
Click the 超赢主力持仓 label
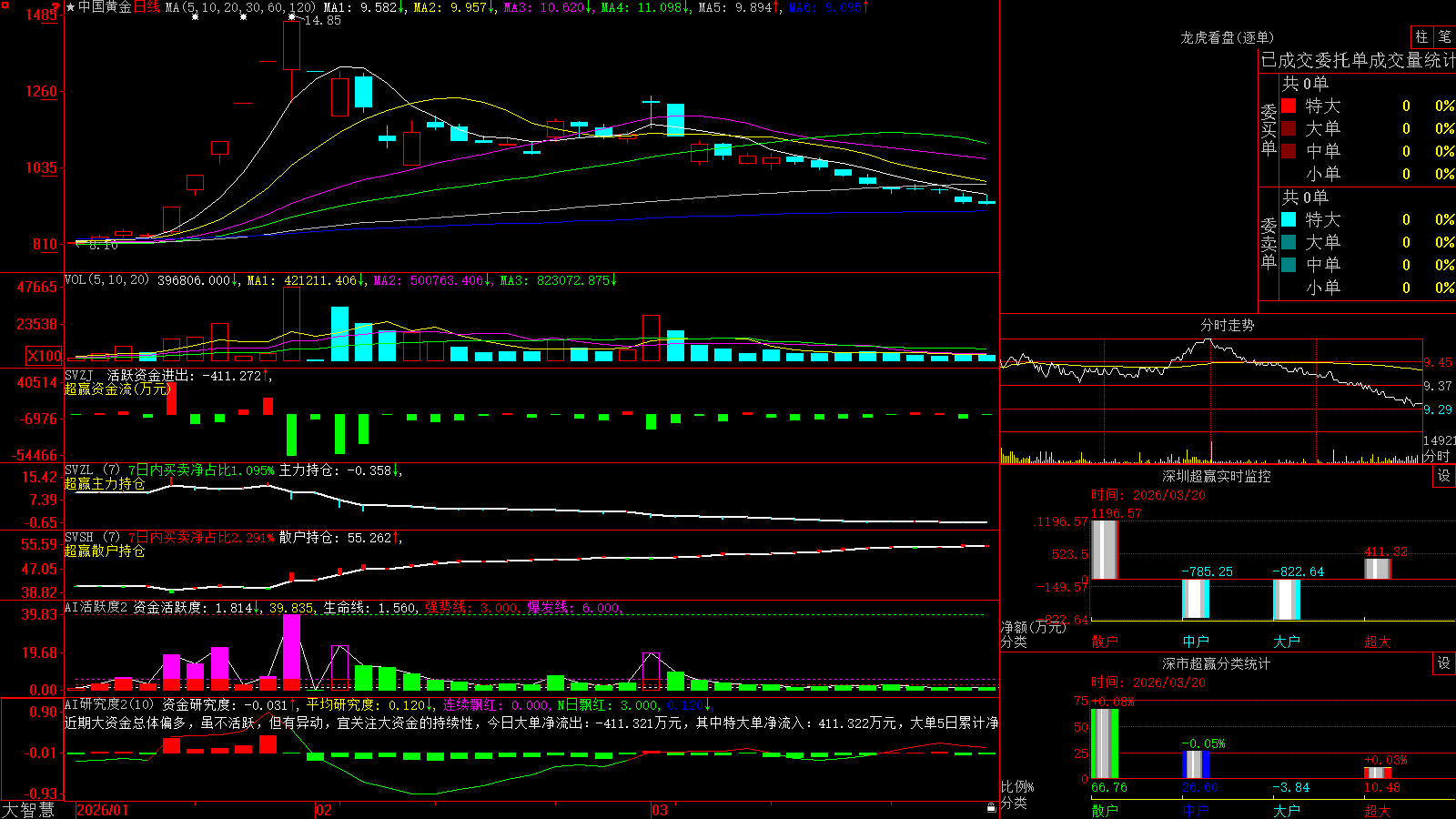coord(105,483)
